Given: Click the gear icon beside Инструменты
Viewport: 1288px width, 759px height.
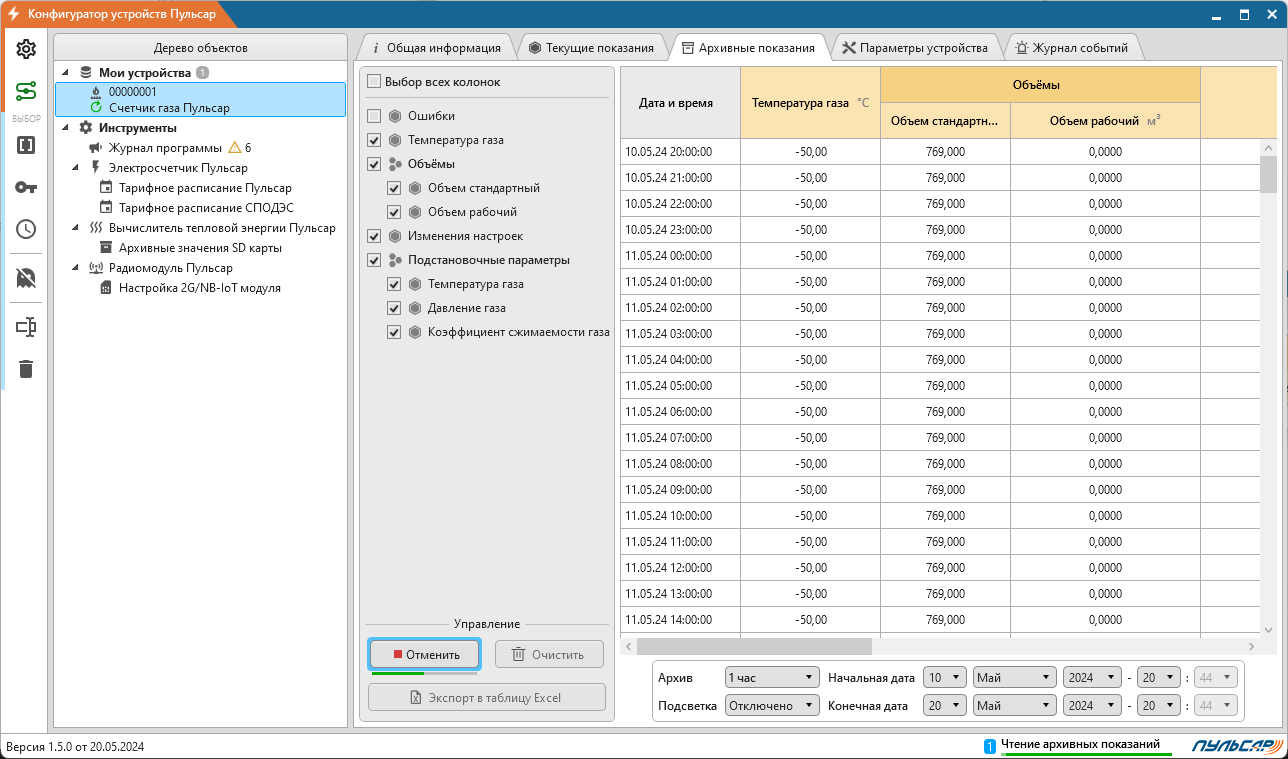Looking at the screenshot, I should click(x=85, y=128).
